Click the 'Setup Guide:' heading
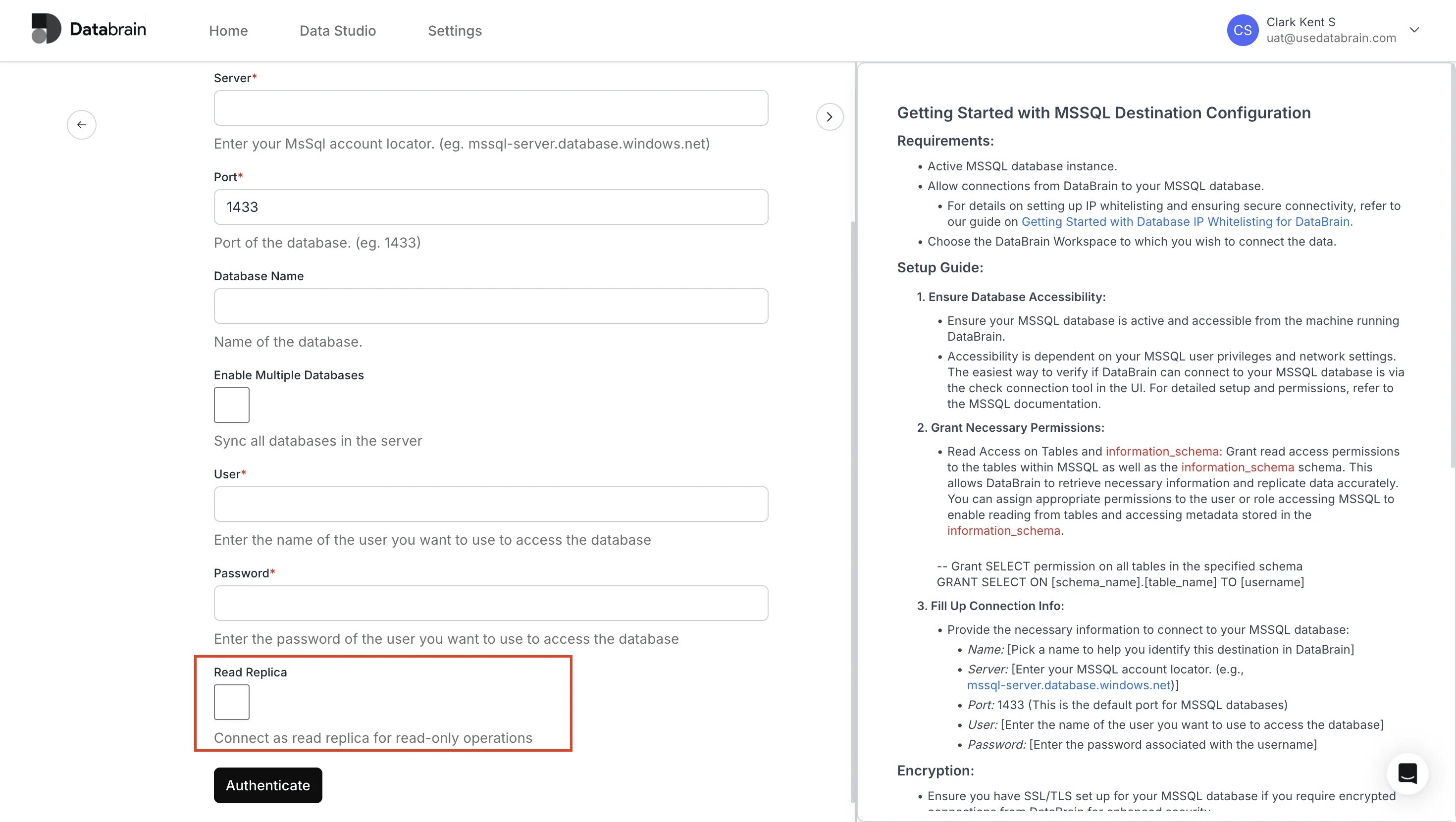Viewport: 1456px width, 822px height. pyautogui.click(x=940, y=267)
